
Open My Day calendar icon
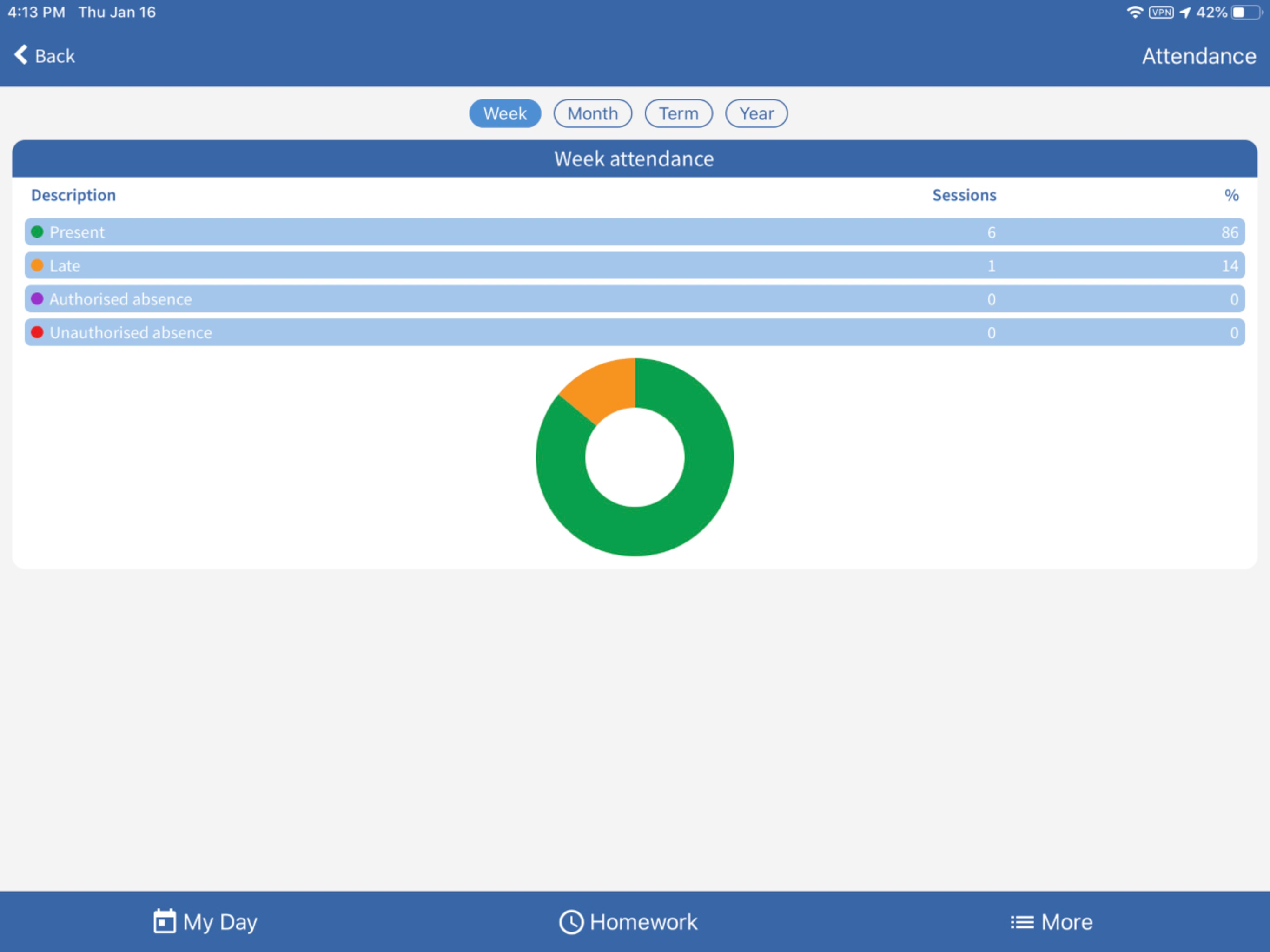(165, 922)
